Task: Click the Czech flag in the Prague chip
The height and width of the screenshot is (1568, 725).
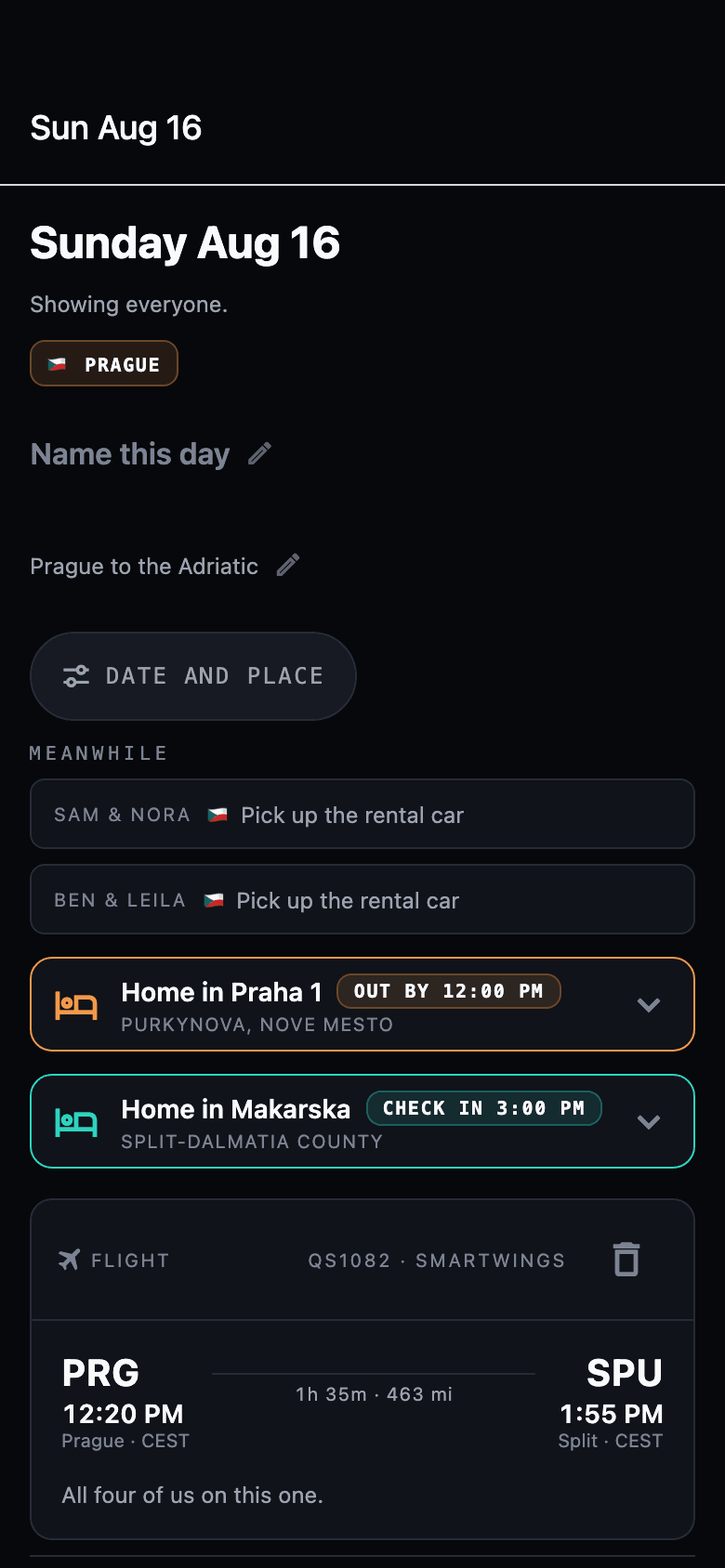Action: click(x=58, y=364)
